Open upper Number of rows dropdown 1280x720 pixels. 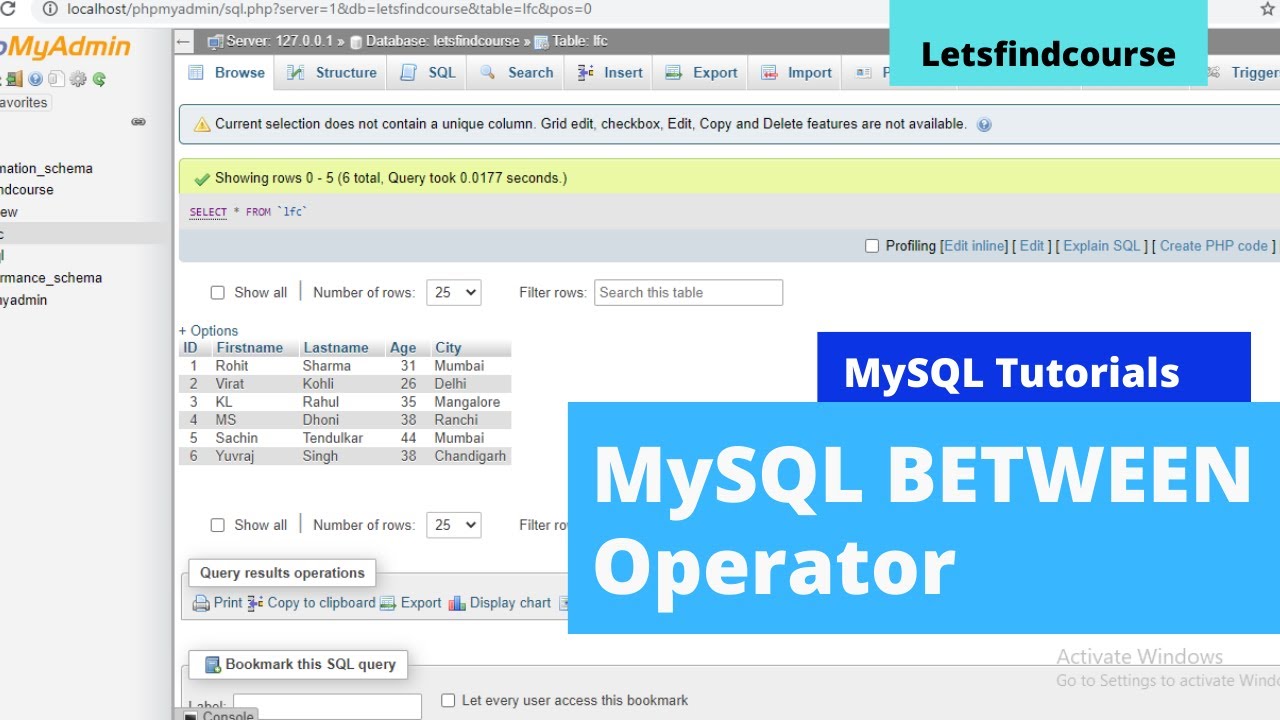(454, 292)
